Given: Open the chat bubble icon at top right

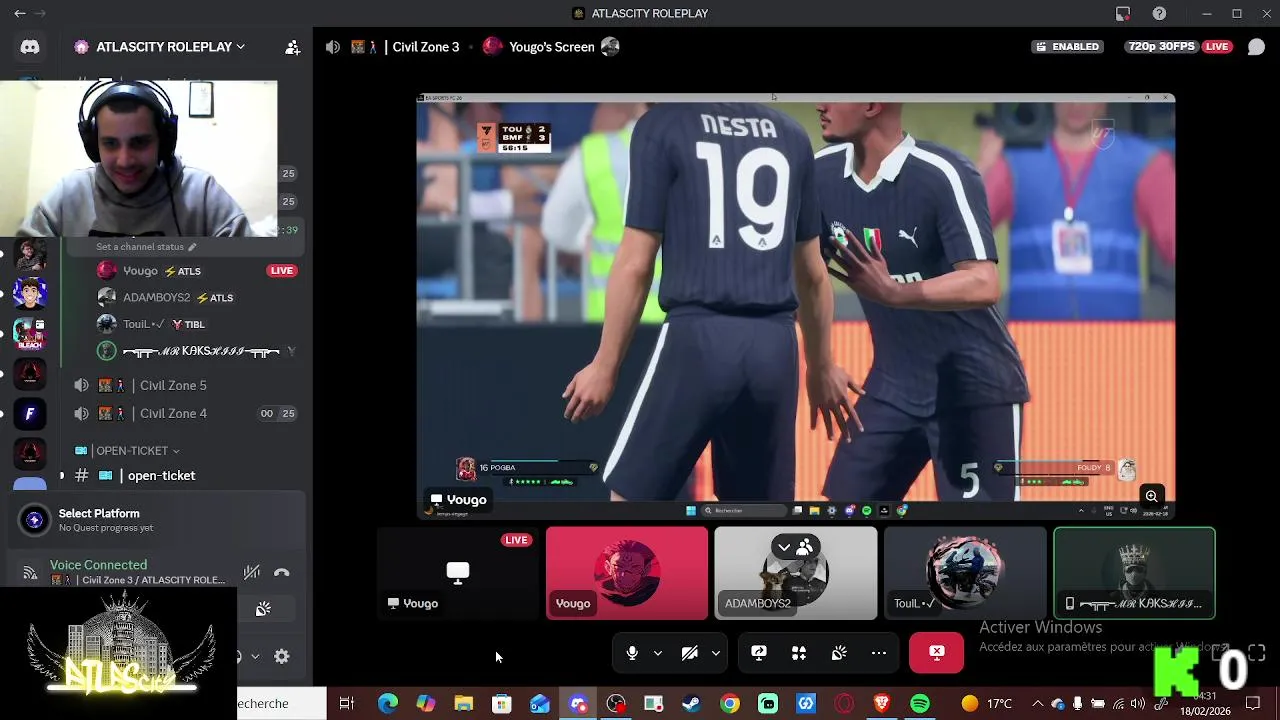Looking at the screenshot, I should click(x=1256, y=47).
